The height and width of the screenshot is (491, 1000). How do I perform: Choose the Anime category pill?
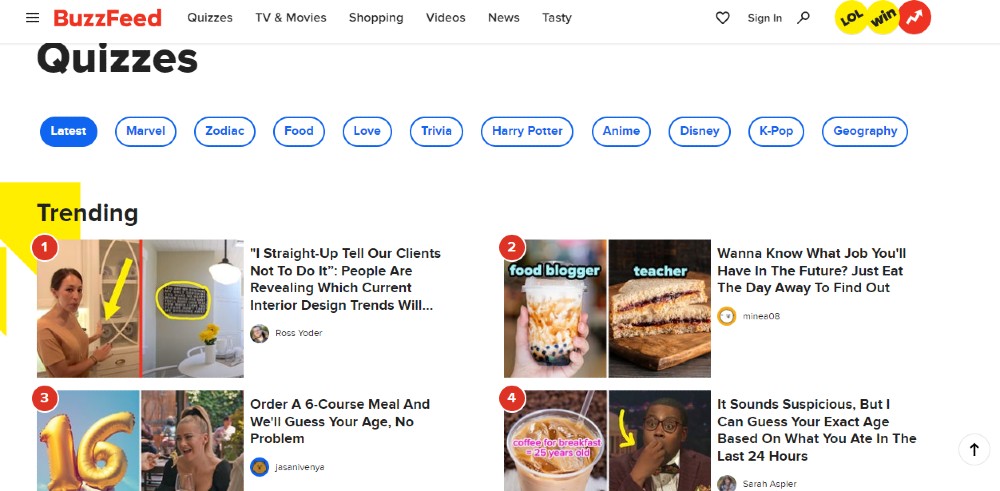click(621, 131)
